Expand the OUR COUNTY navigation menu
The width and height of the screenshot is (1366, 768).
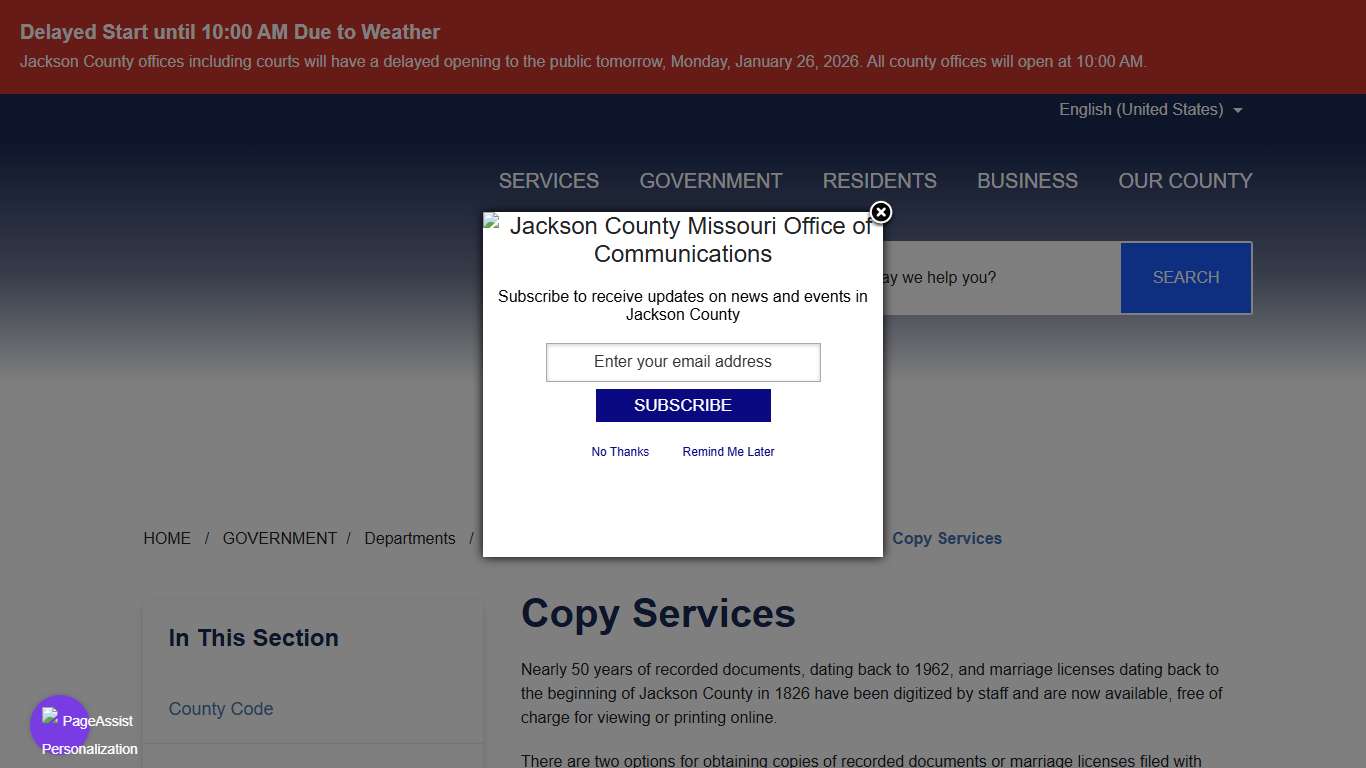[x=1185, y=180]
